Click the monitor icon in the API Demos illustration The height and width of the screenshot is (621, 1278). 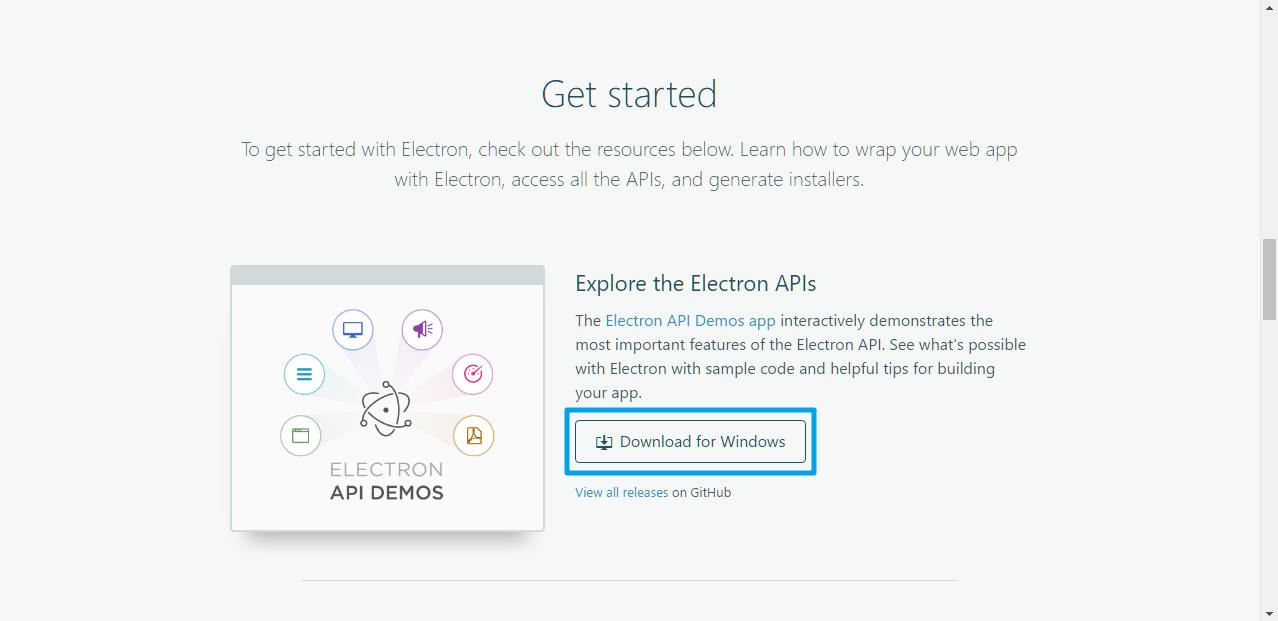[352, 329]
